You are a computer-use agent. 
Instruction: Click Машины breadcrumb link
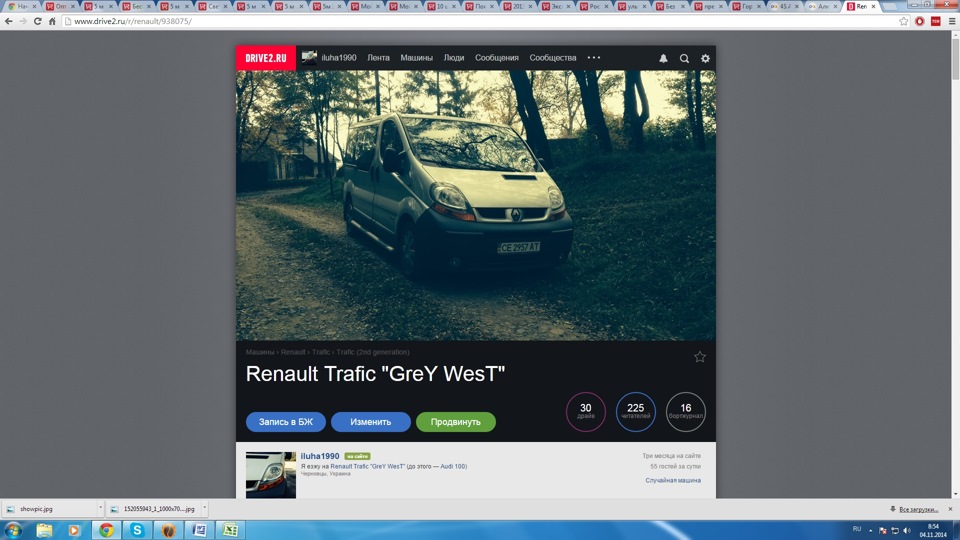point(260,352)
